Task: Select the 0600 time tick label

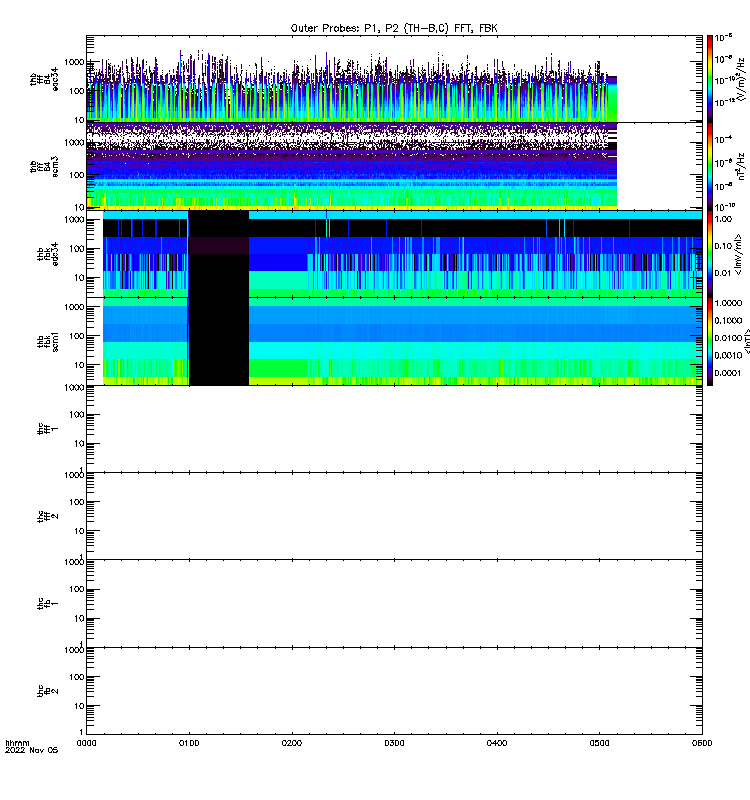Action: 702,743
